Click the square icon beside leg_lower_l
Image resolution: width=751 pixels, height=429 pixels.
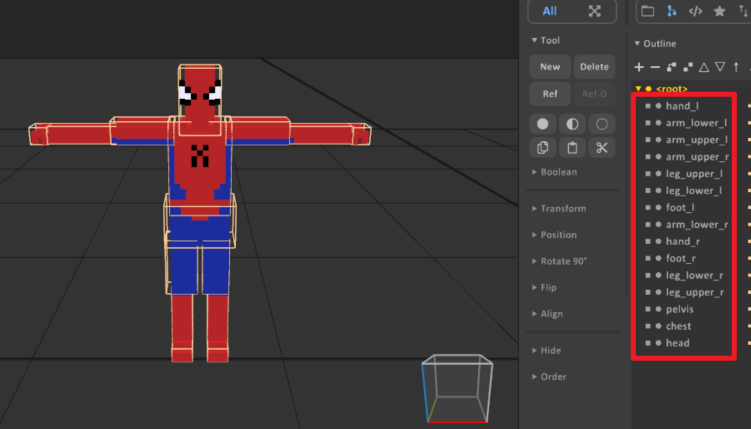(x=648, y=191)
